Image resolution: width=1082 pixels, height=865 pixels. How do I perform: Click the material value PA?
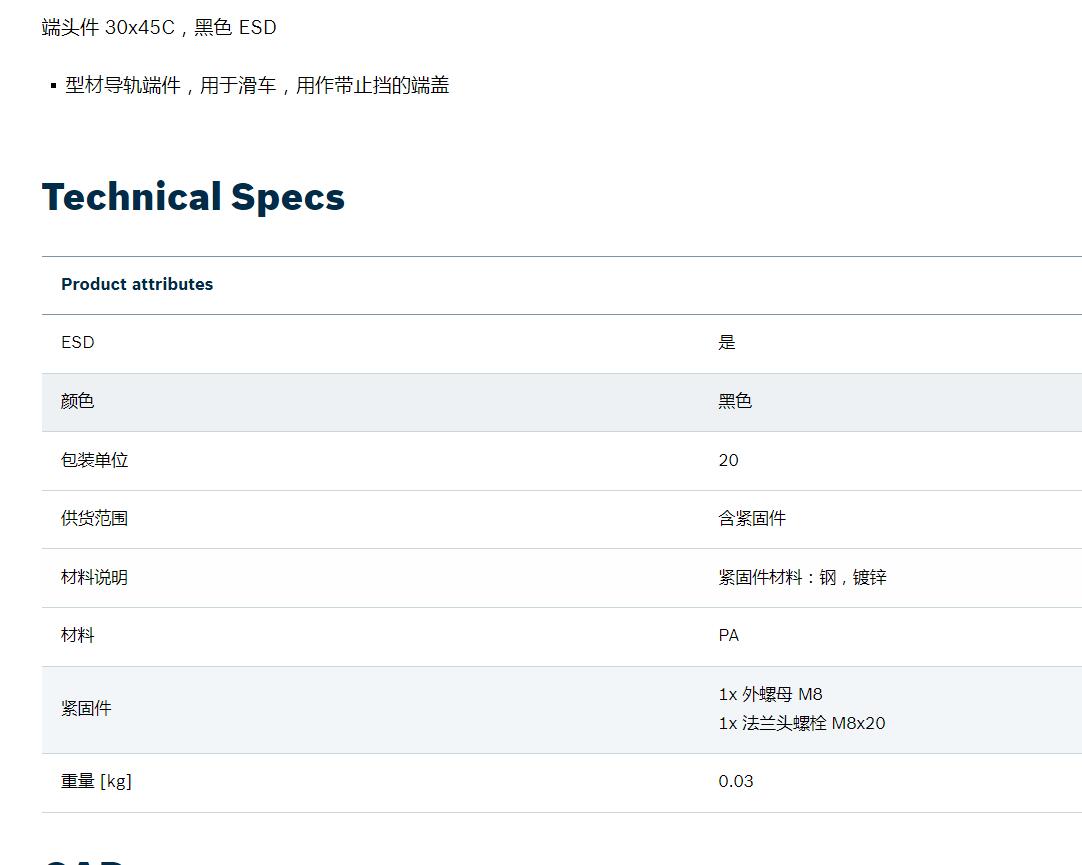[729, 635]
